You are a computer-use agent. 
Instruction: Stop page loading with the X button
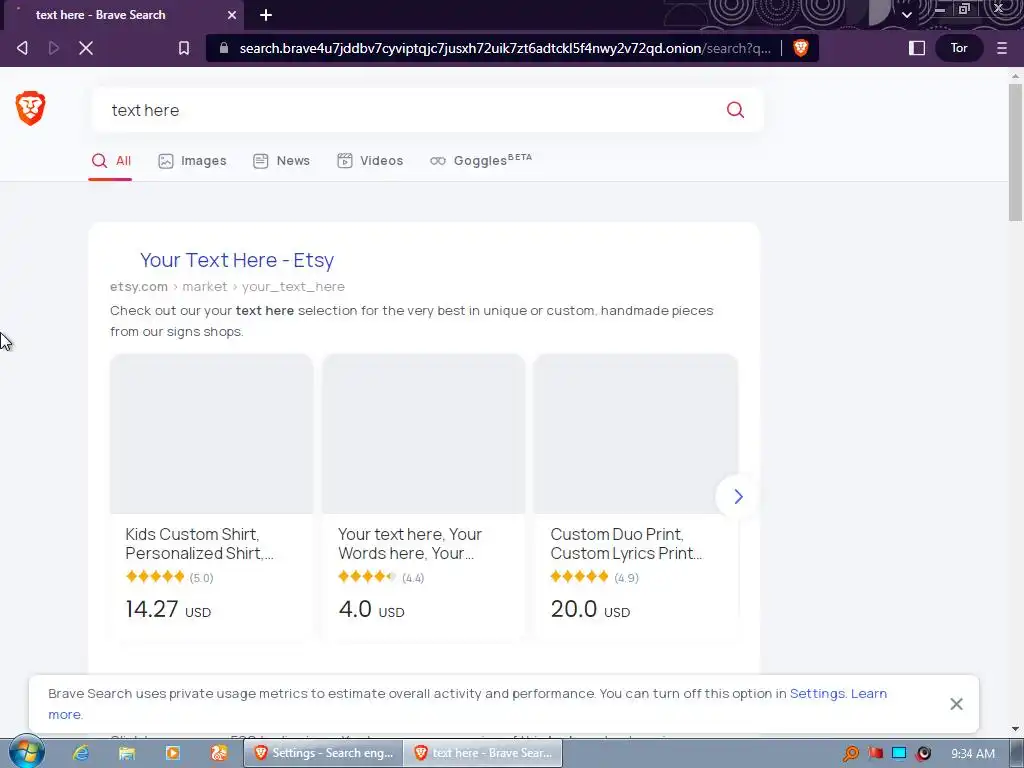click(86, 48)
